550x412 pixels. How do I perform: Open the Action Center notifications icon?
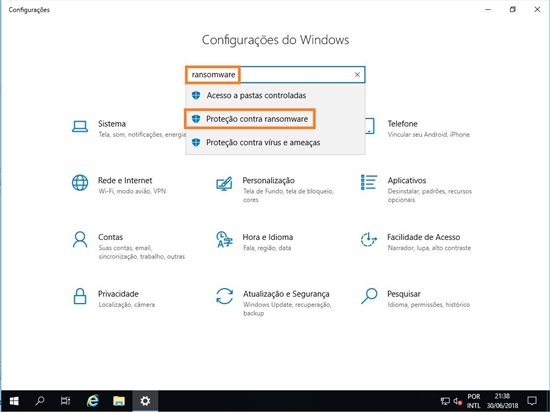[x=532, y=401]
